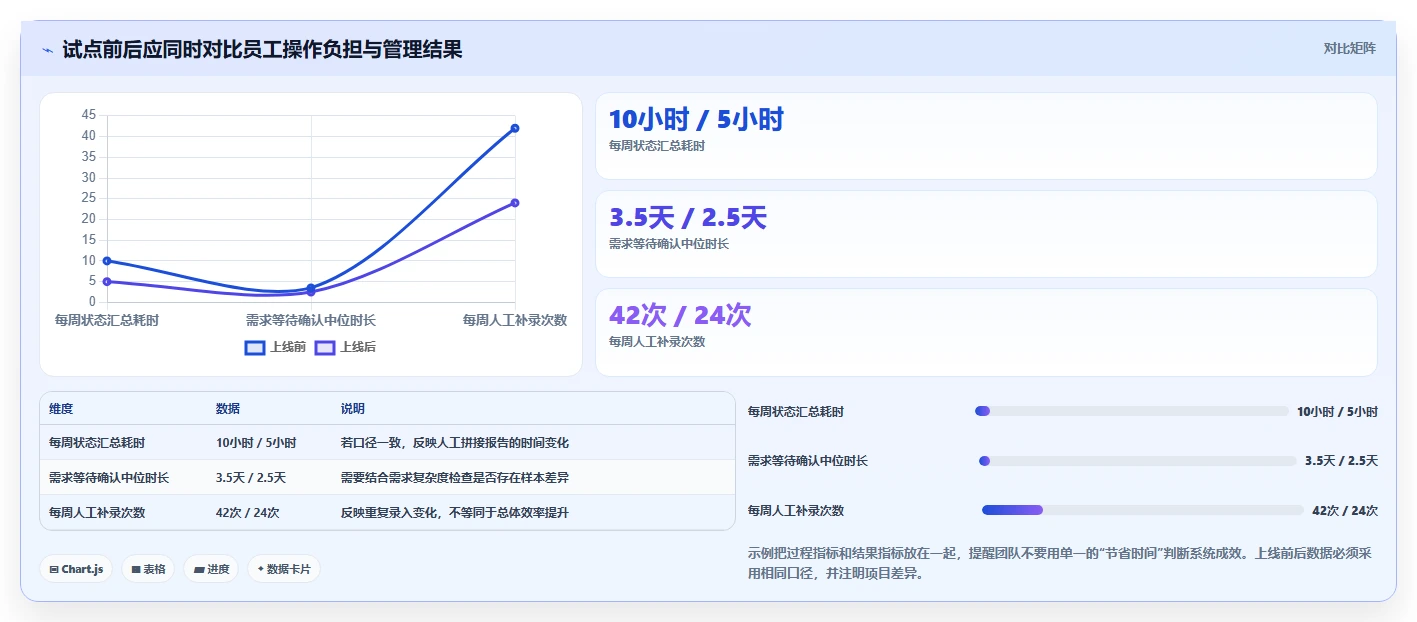Viewport: 1417px width, 622px height.
Task: Click the progress label 需求等待确认中位时长 on the right
Action: click(x=808, y=461)
